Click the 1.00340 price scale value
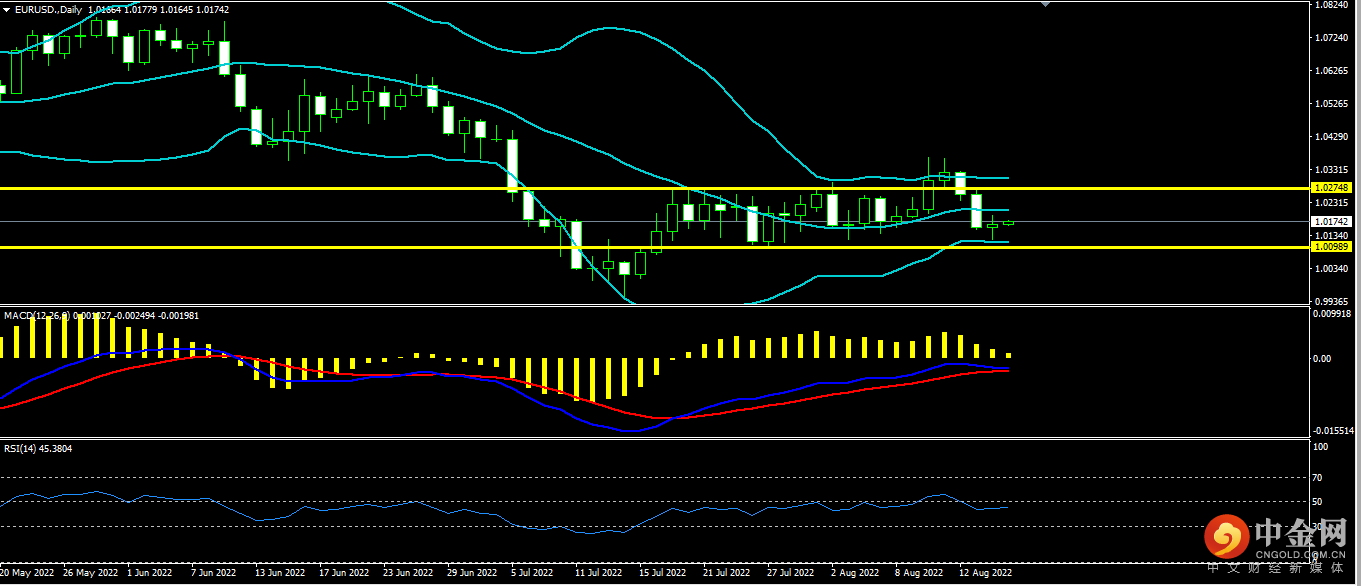Image resolution: width=1361 pixels, height=586 pixels. click(x=1333, y=268)
